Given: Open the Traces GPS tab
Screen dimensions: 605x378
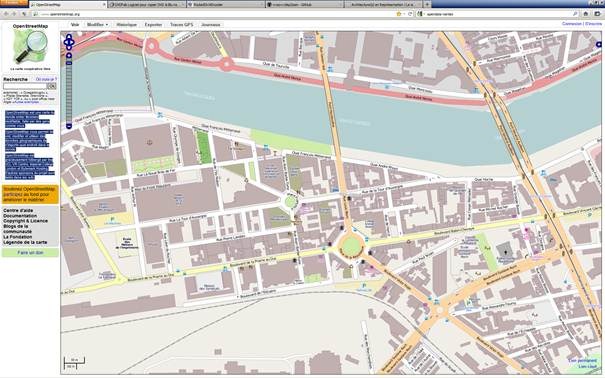Looking at the screenshot, I should 181,25.
